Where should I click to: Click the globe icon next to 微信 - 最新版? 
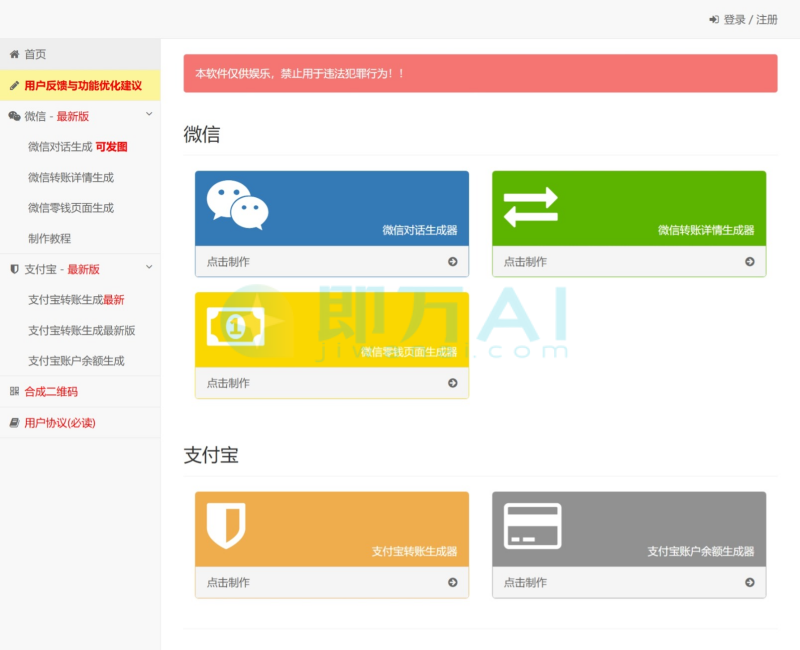(x=13, y=116)
